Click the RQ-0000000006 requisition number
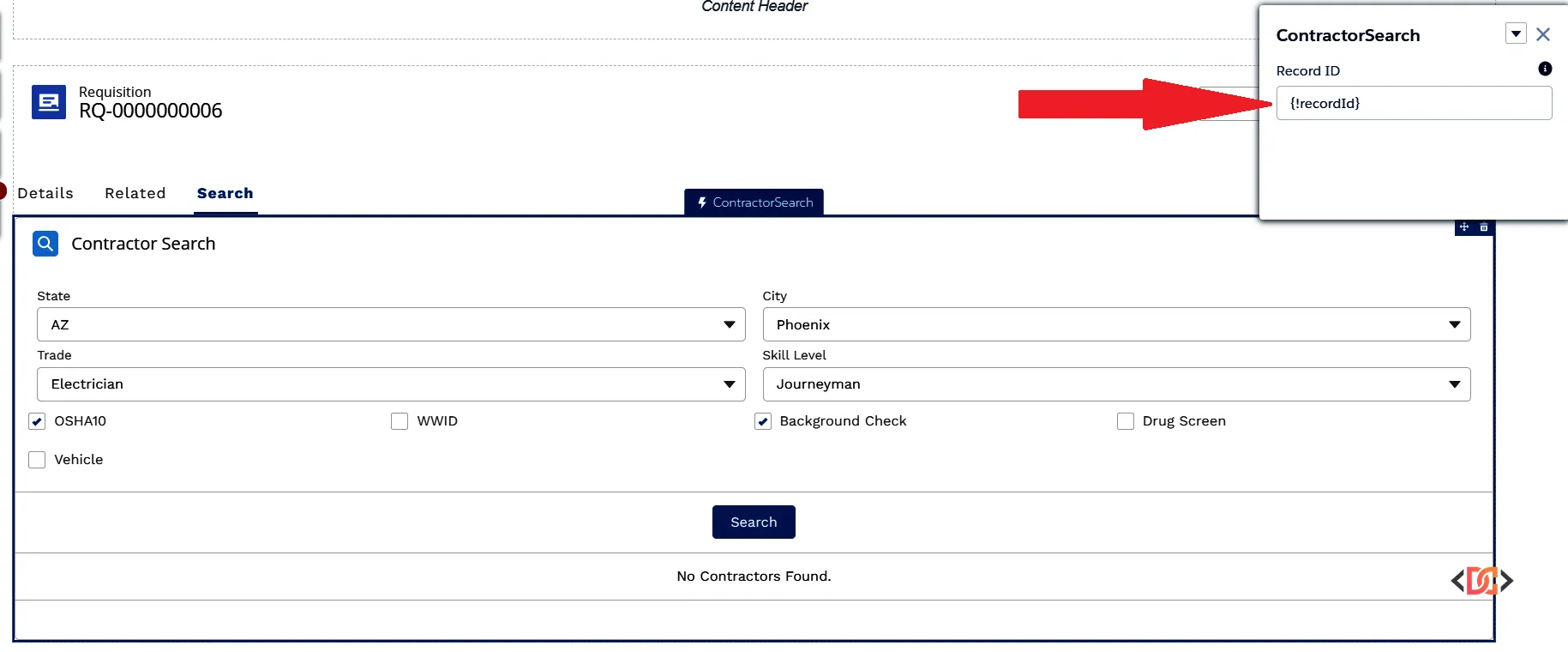Viewport: 1568px width, 652px height. 151,111
